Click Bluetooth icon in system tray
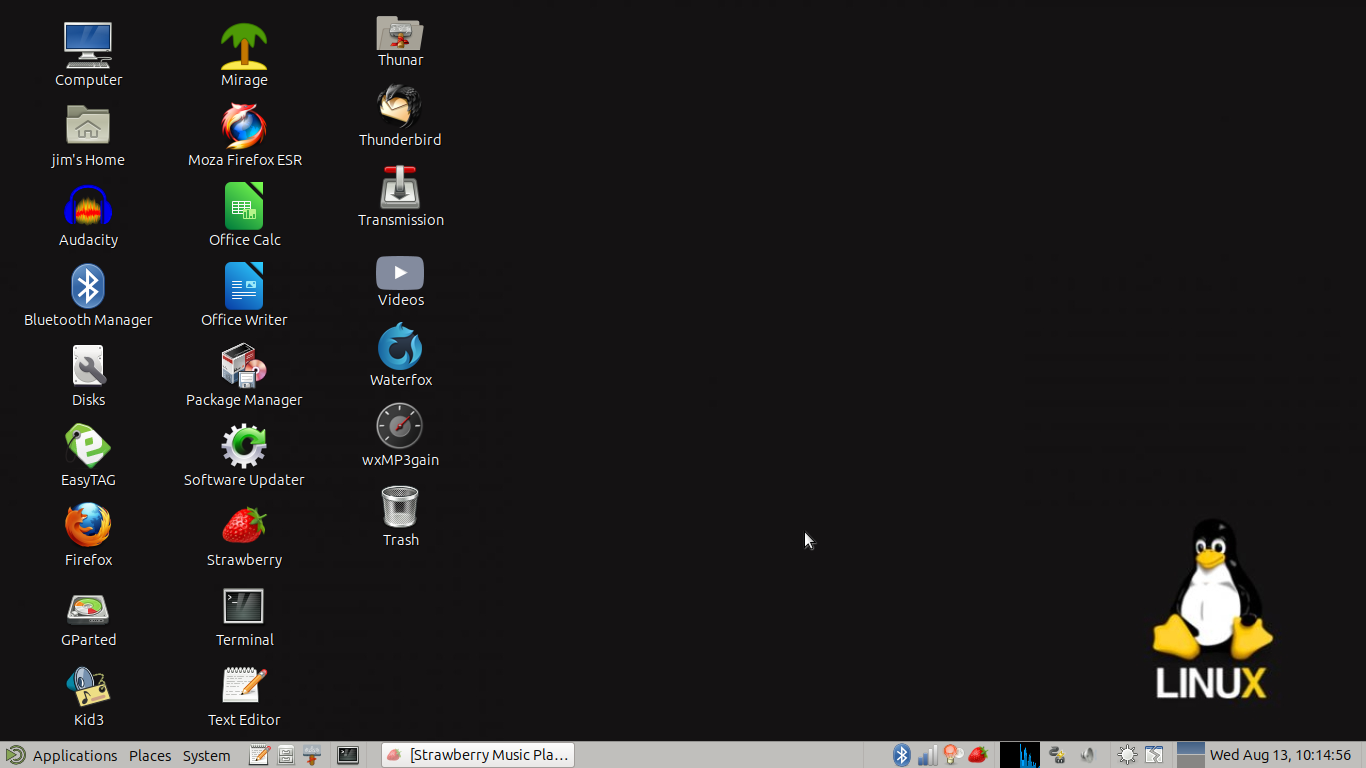This screenshot has width=1366, height=768. [901, 755]
